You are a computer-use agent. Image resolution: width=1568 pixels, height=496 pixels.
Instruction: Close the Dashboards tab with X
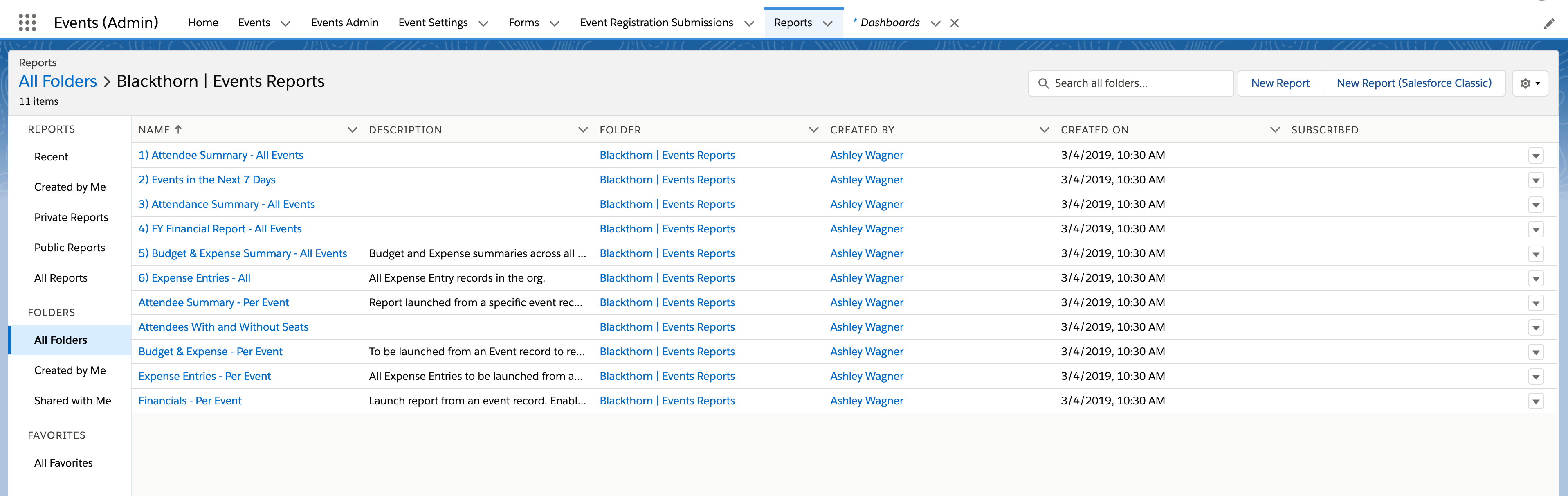(x=954, y=23)
